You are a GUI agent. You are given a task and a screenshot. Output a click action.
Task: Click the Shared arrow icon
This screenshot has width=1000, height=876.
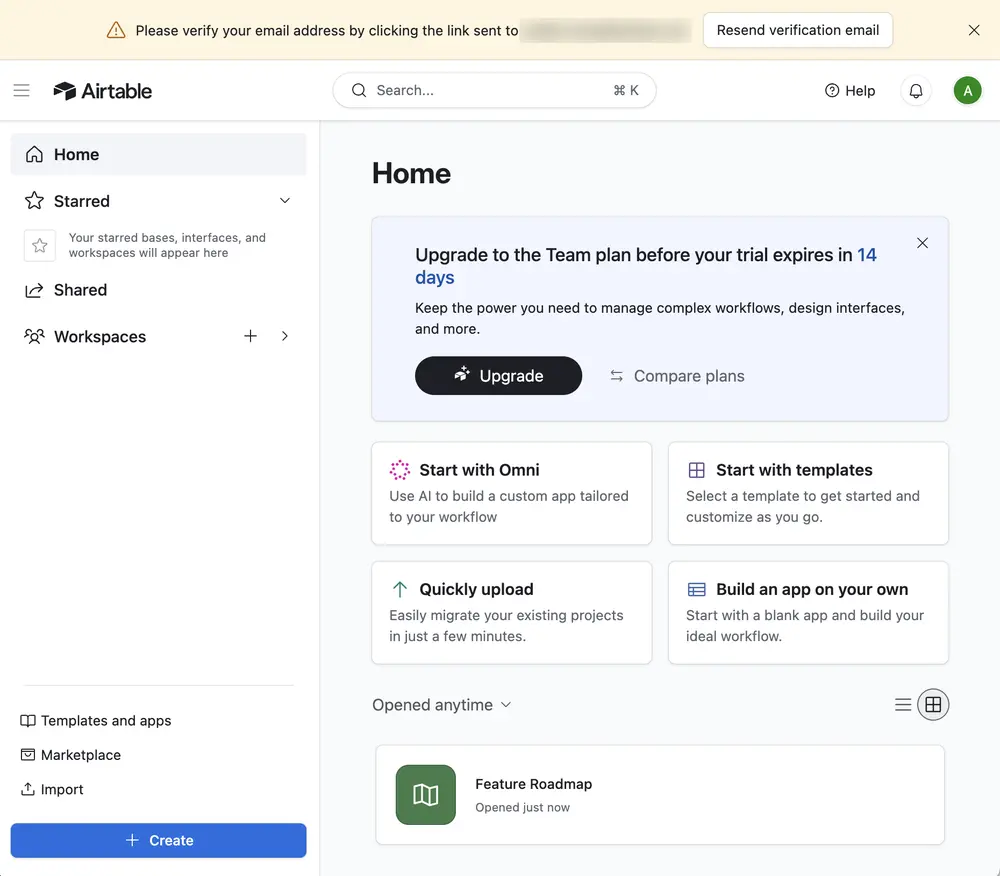(x=34, y=290)
